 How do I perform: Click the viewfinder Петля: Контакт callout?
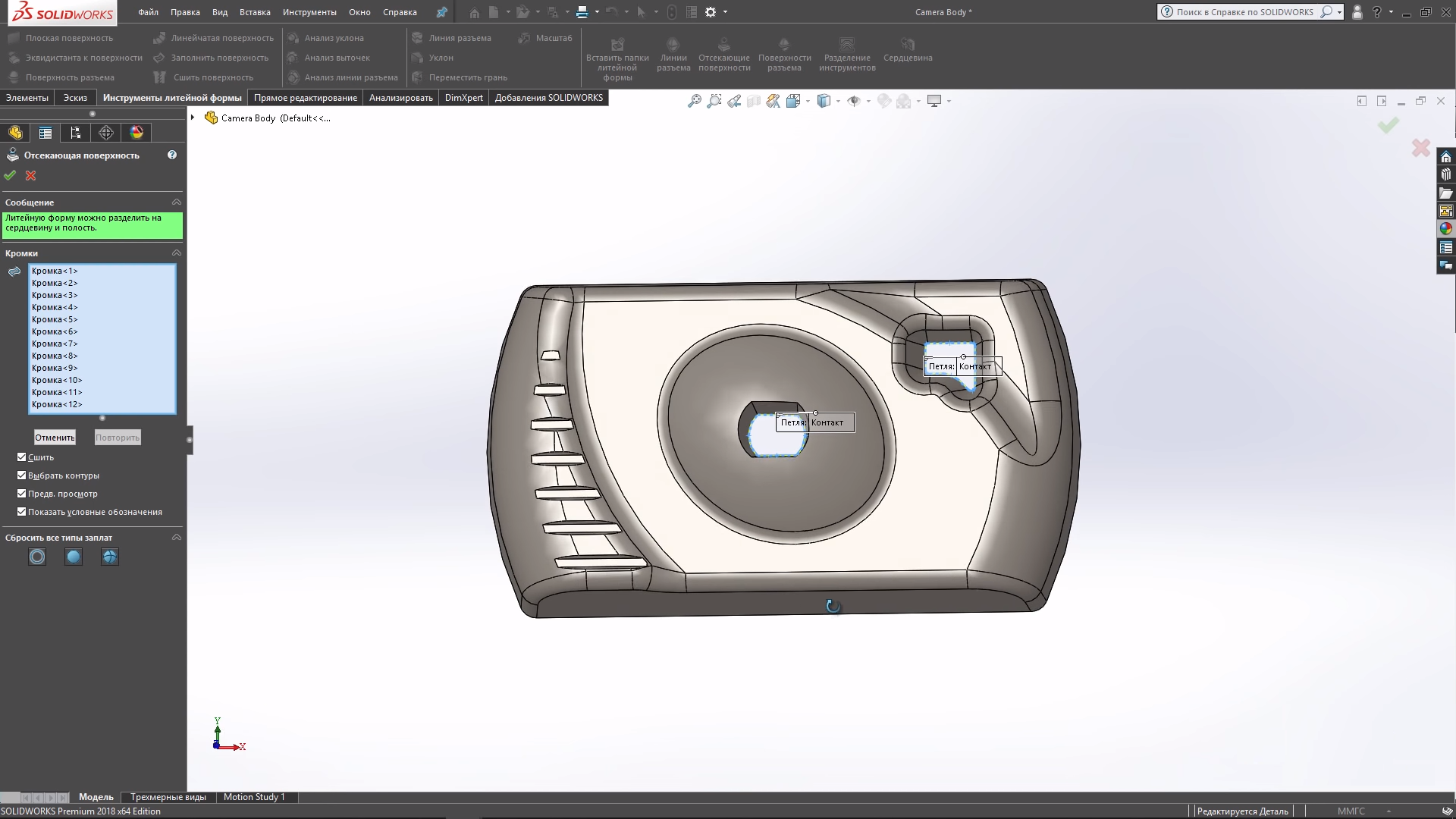963,366
